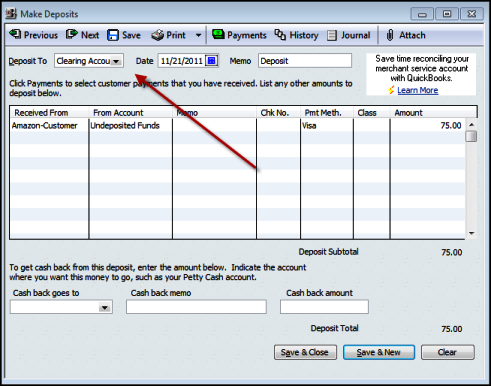491x386 pixels.
Task: Click Save & Close button
Action: (305, 352)
